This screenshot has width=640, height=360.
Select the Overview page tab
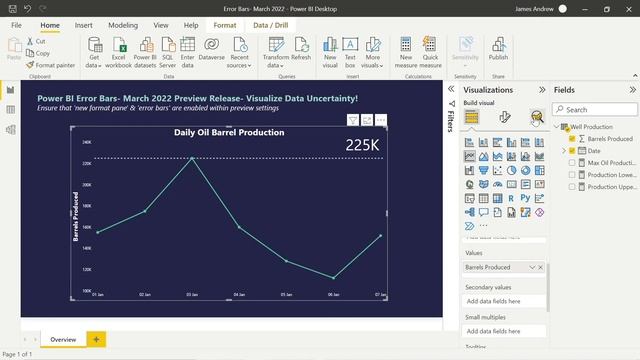(63, 339)
